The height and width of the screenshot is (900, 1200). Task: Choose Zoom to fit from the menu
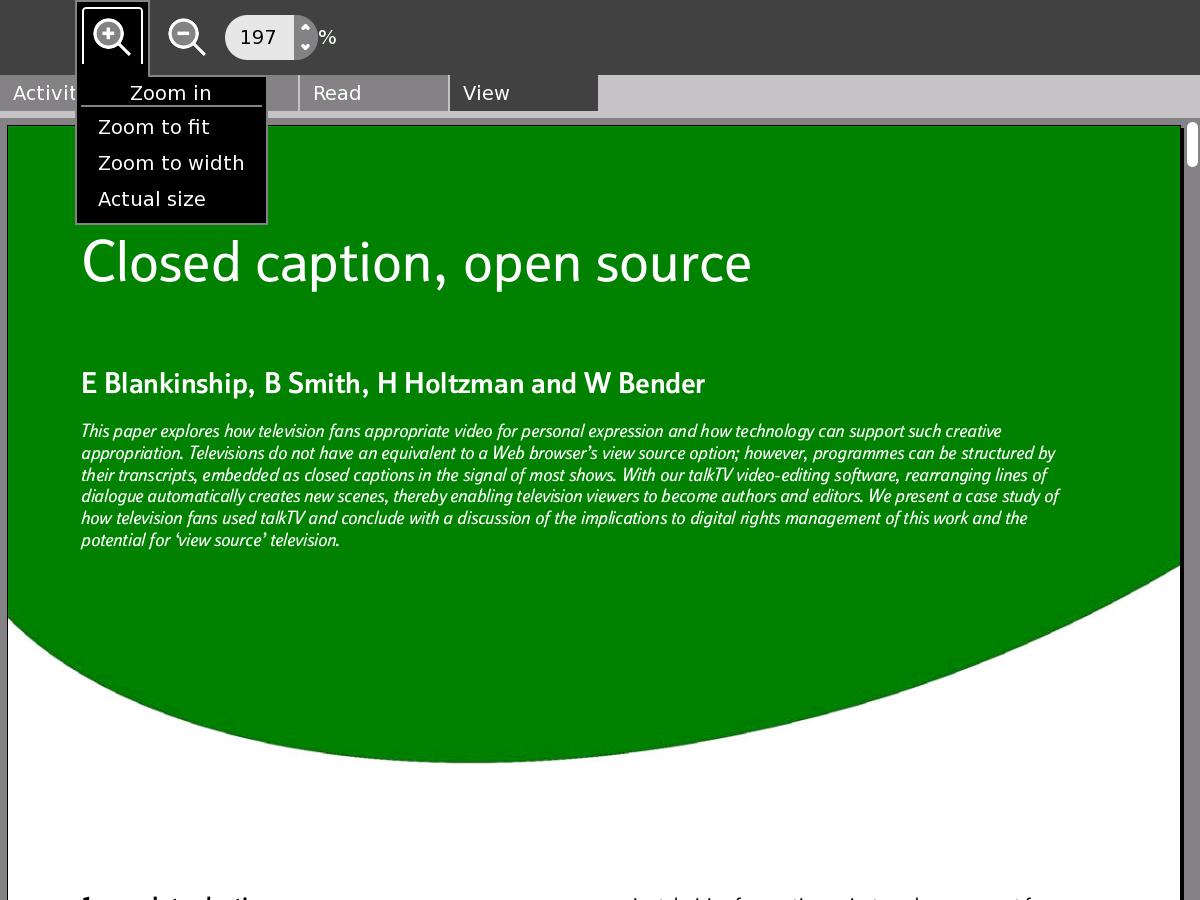[154, 127]
